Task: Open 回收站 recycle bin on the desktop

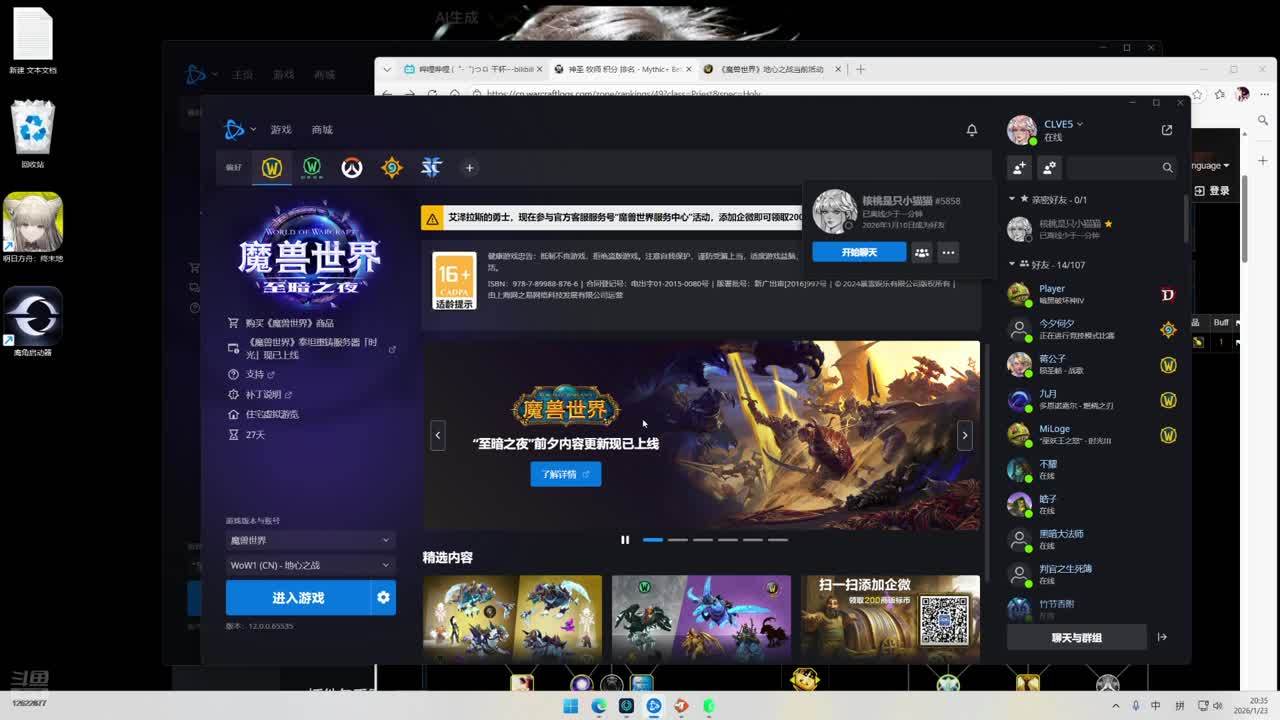Action: click(33, 134)
